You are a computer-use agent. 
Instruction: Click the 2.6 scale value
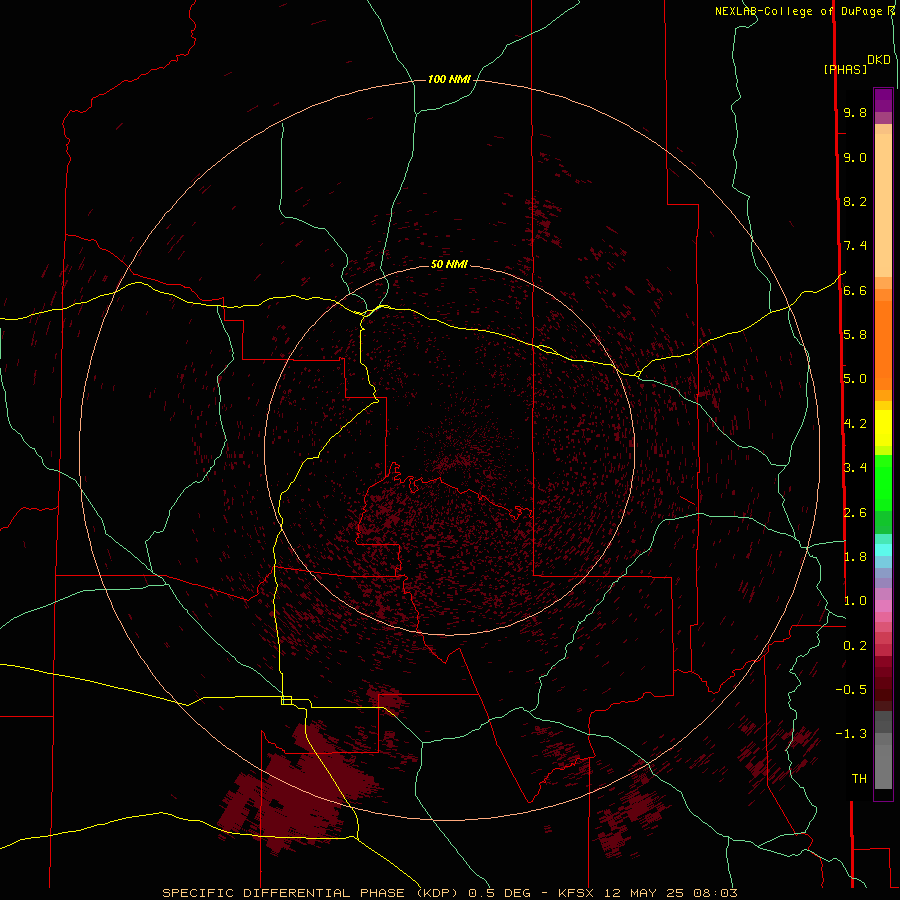(855, 513)
